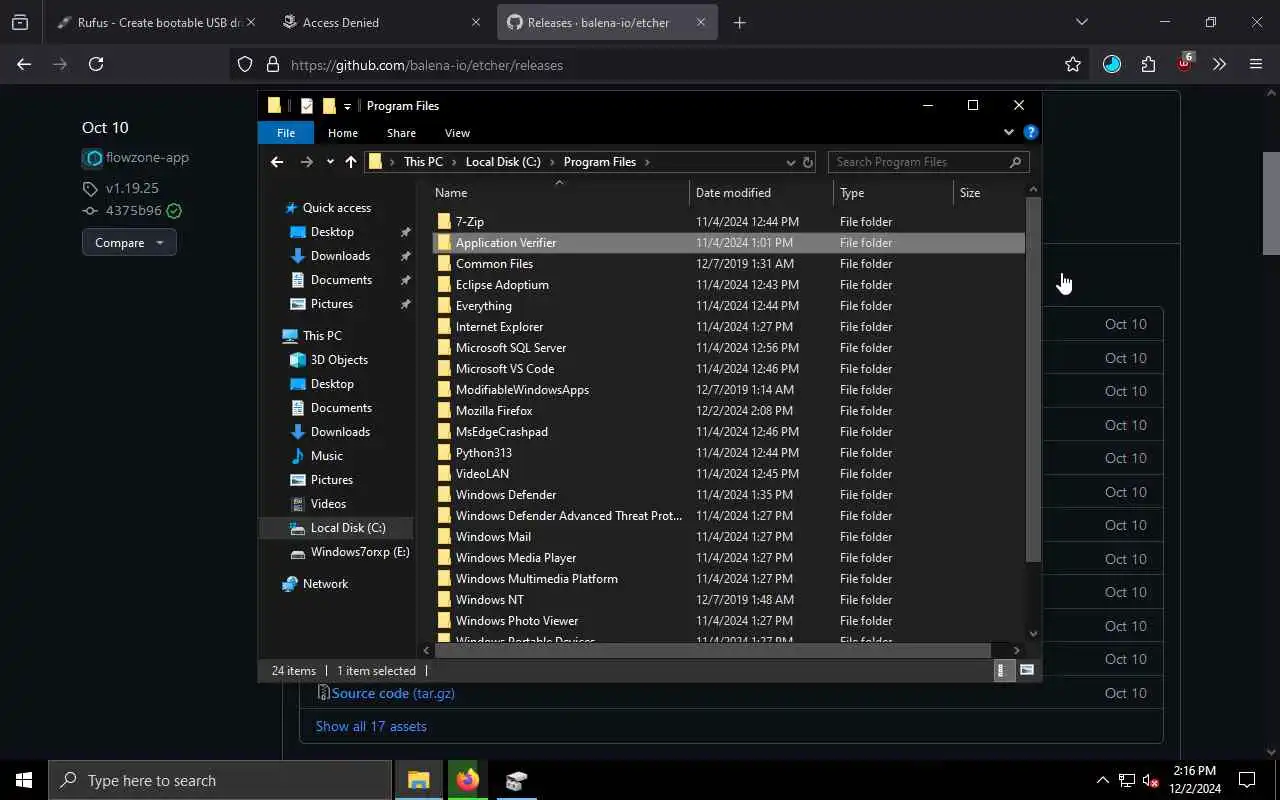
Task: Select the Mozilla Firefox folder
Action: click(x=730, y=411)
